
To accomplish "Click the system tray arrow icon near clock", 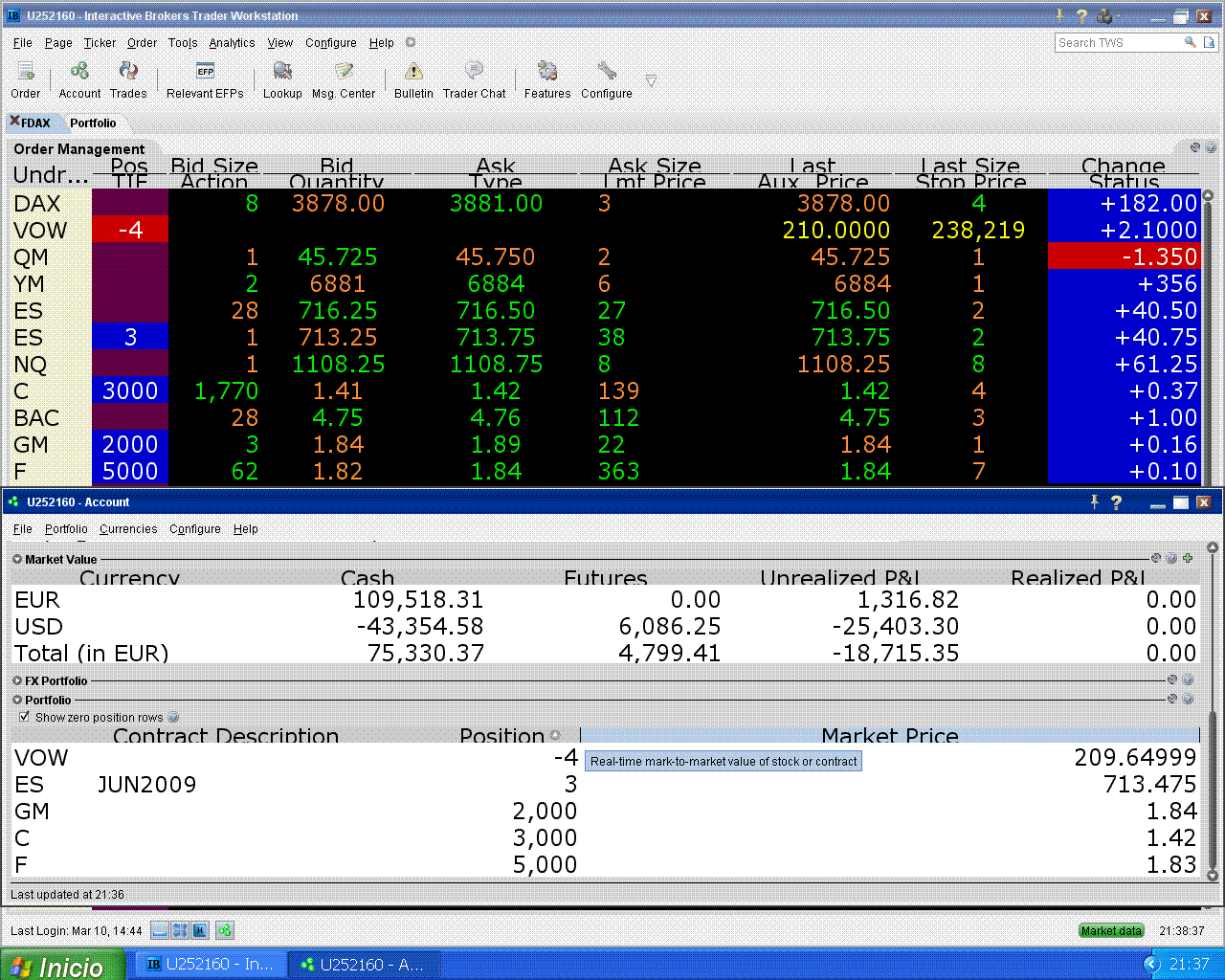I will (x=1152, y=964).
